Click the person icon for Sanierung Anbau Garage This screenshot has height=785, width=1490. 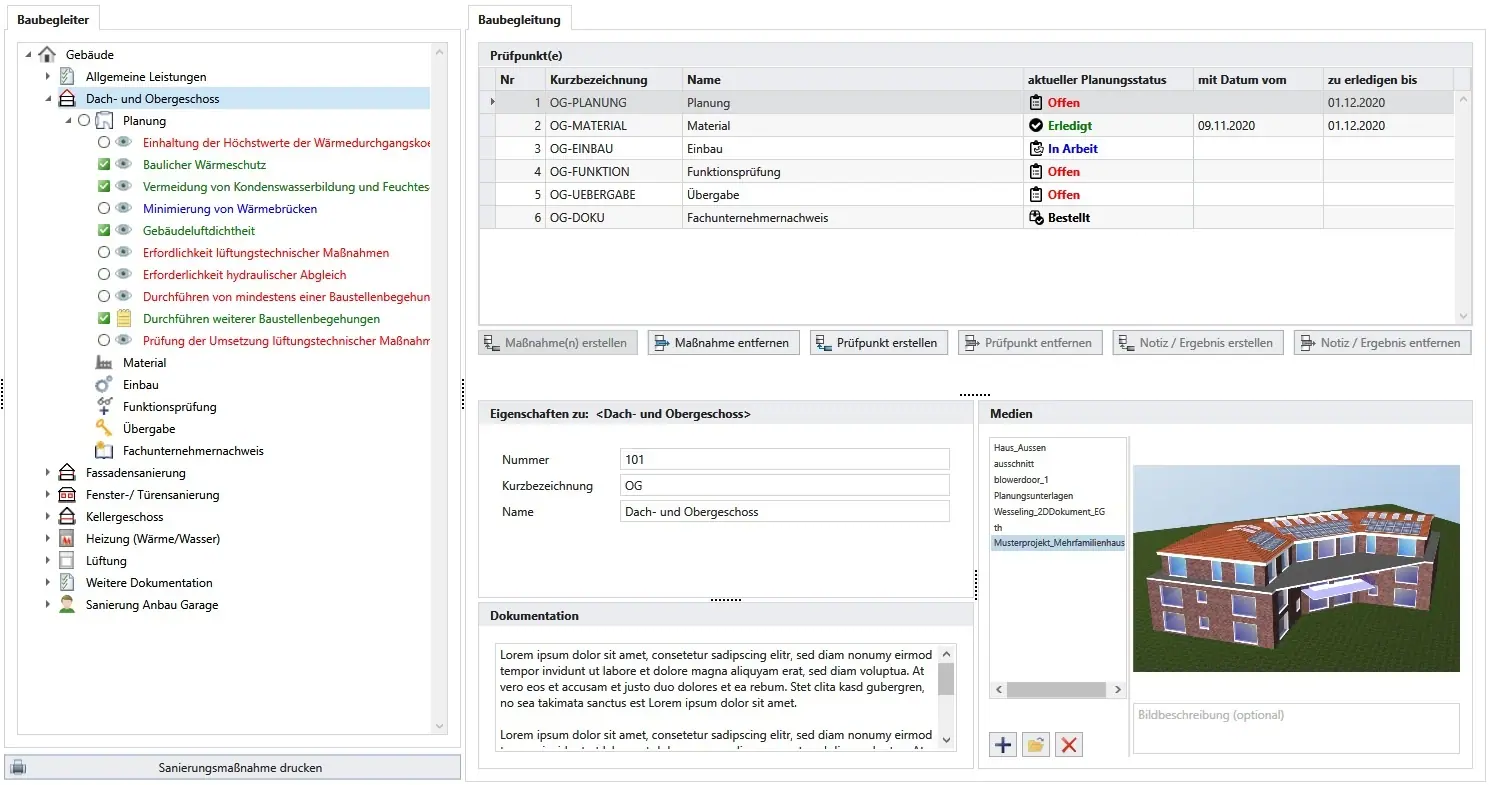point(67,605)
